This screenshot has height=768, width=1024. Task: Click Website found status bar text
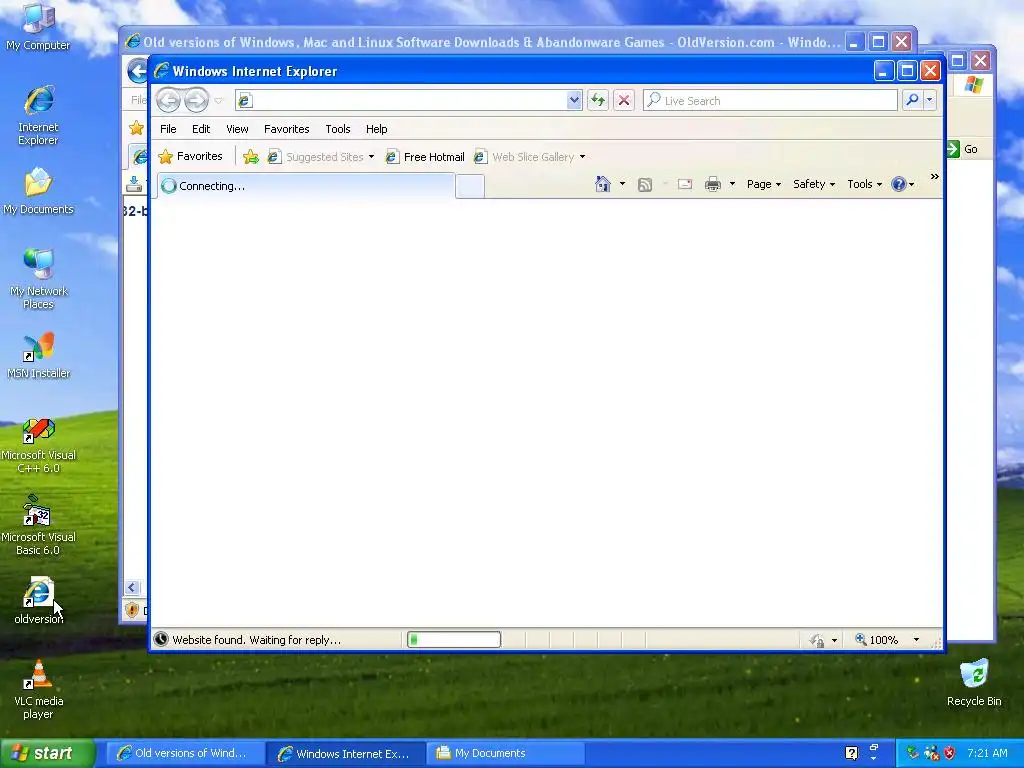256,640
